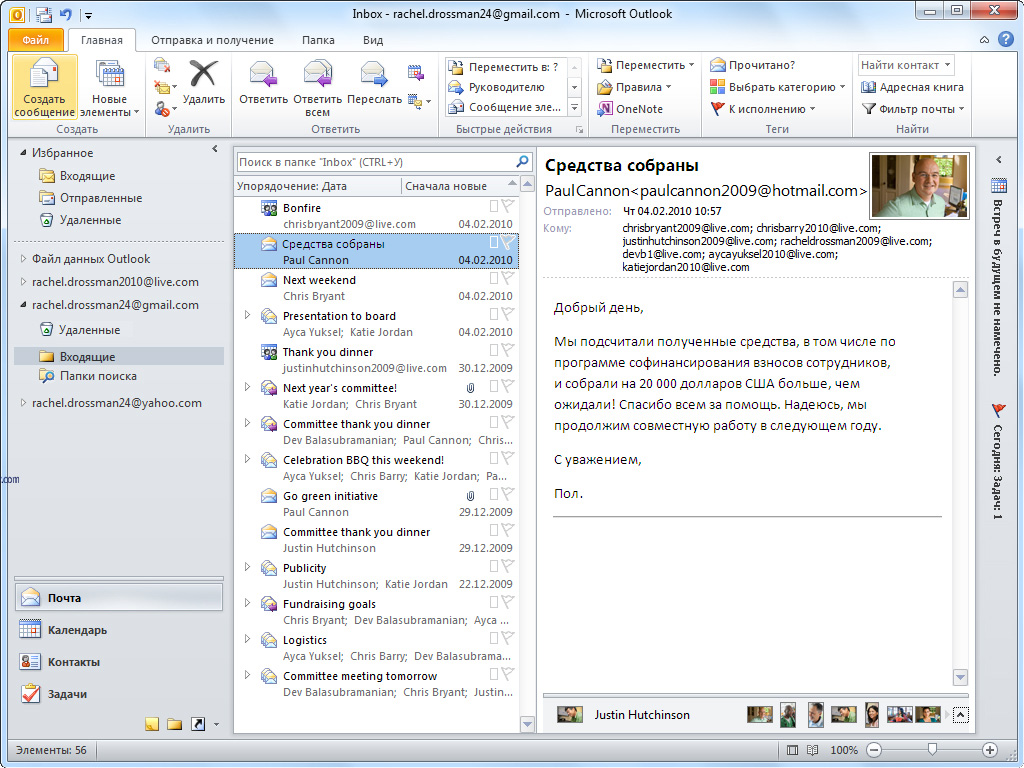1024x768 pixels.
Task: Expand the Presentation to board conversation
Action: point(247,315)
